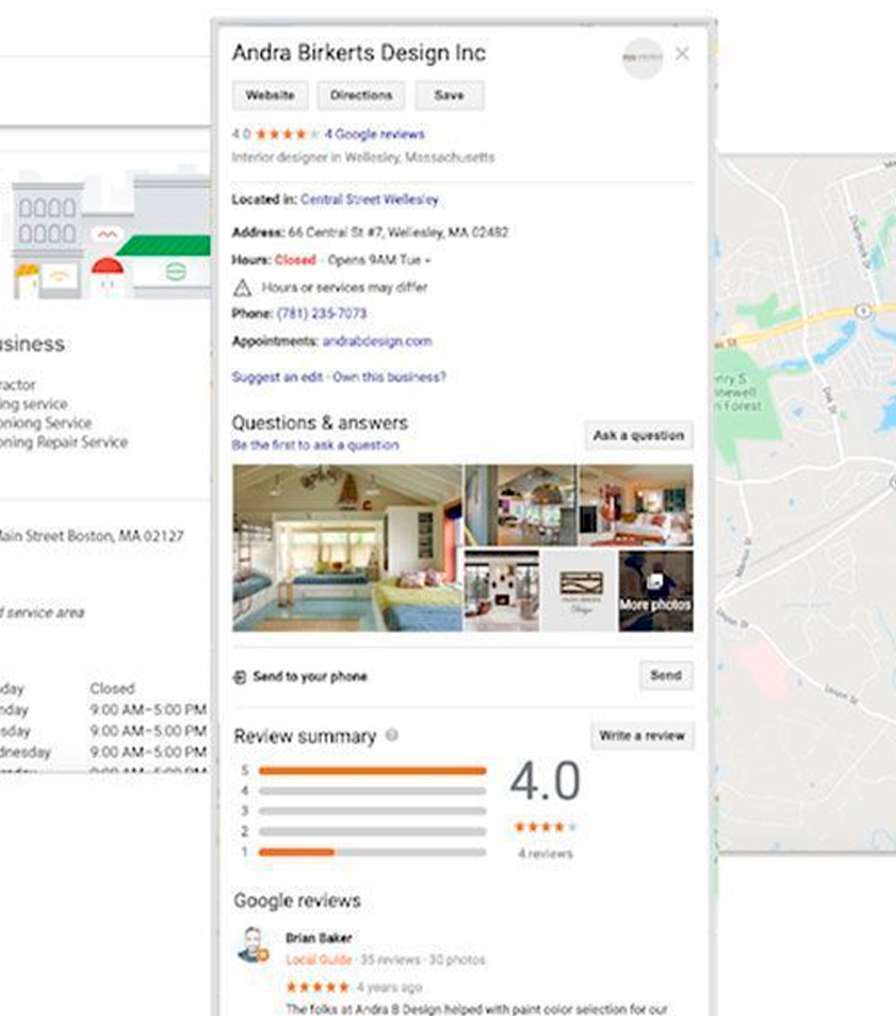The width and height of the screenshot is (896, 1016).
Task: Open the business logo thumbnail
Action: click(579, 590)
